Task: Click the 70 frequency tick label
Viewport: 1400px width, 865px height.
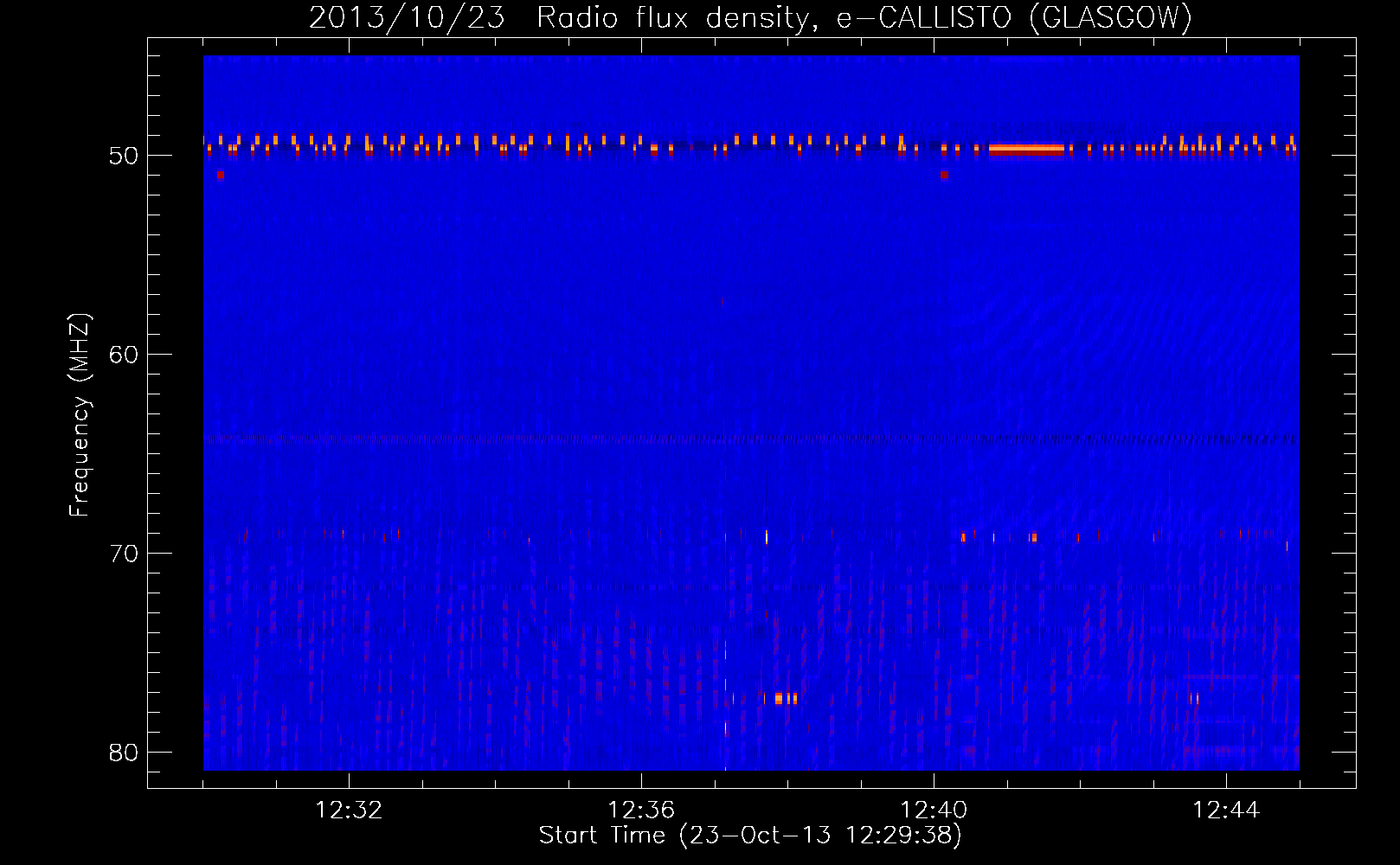Action: 124,554
